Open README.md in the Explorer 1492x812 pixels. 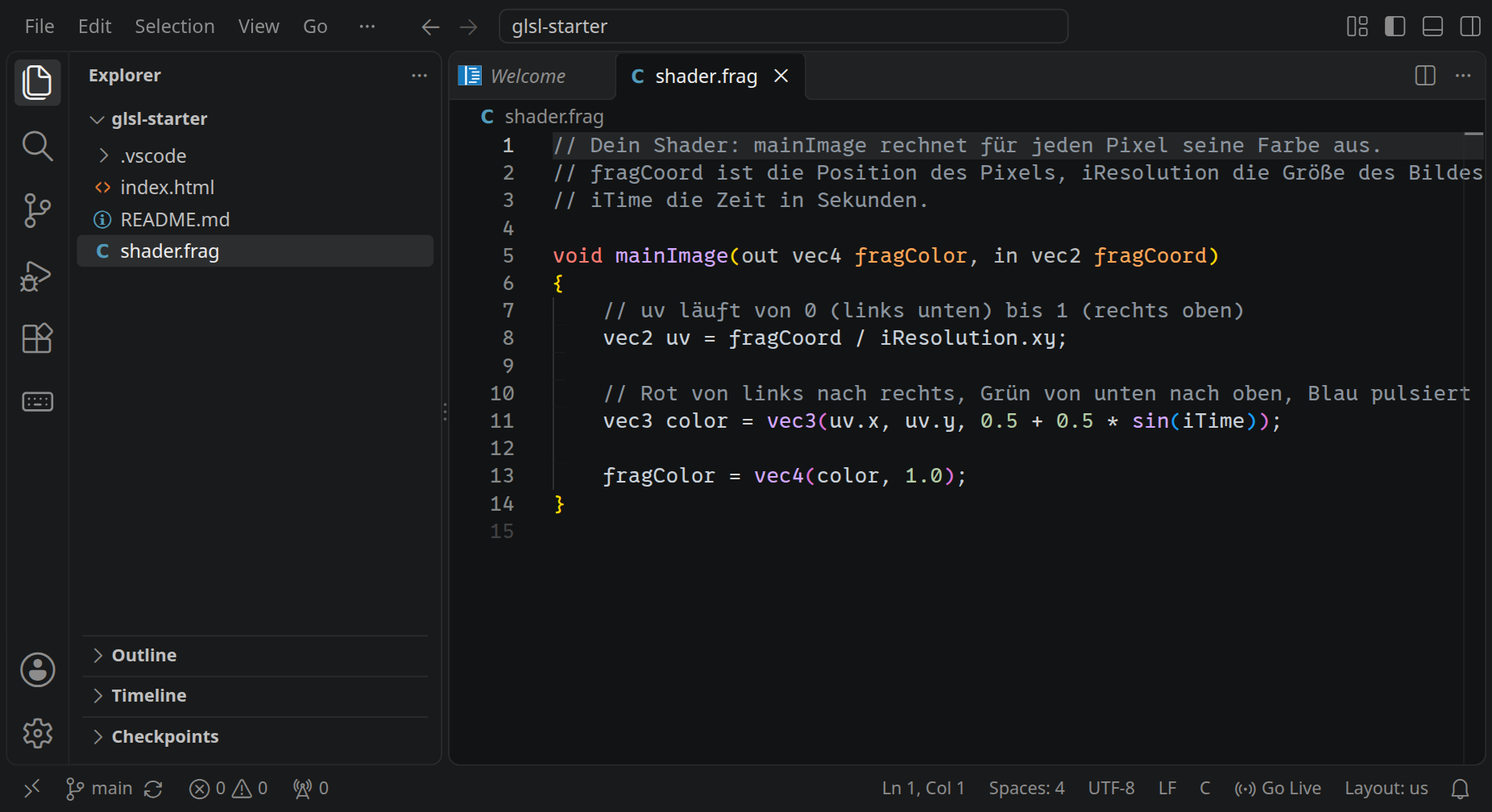(255, 220)
